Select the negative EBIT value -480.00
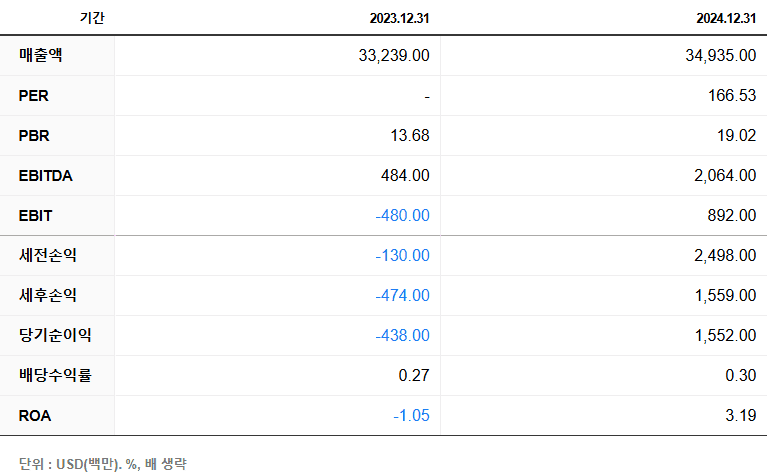Viewport: 767px width, 475px height. pos(402,216)
